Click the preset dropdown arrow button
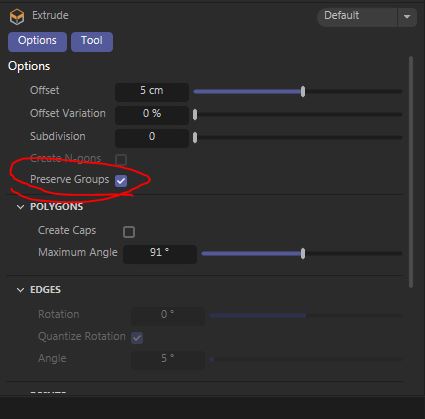 407,16
